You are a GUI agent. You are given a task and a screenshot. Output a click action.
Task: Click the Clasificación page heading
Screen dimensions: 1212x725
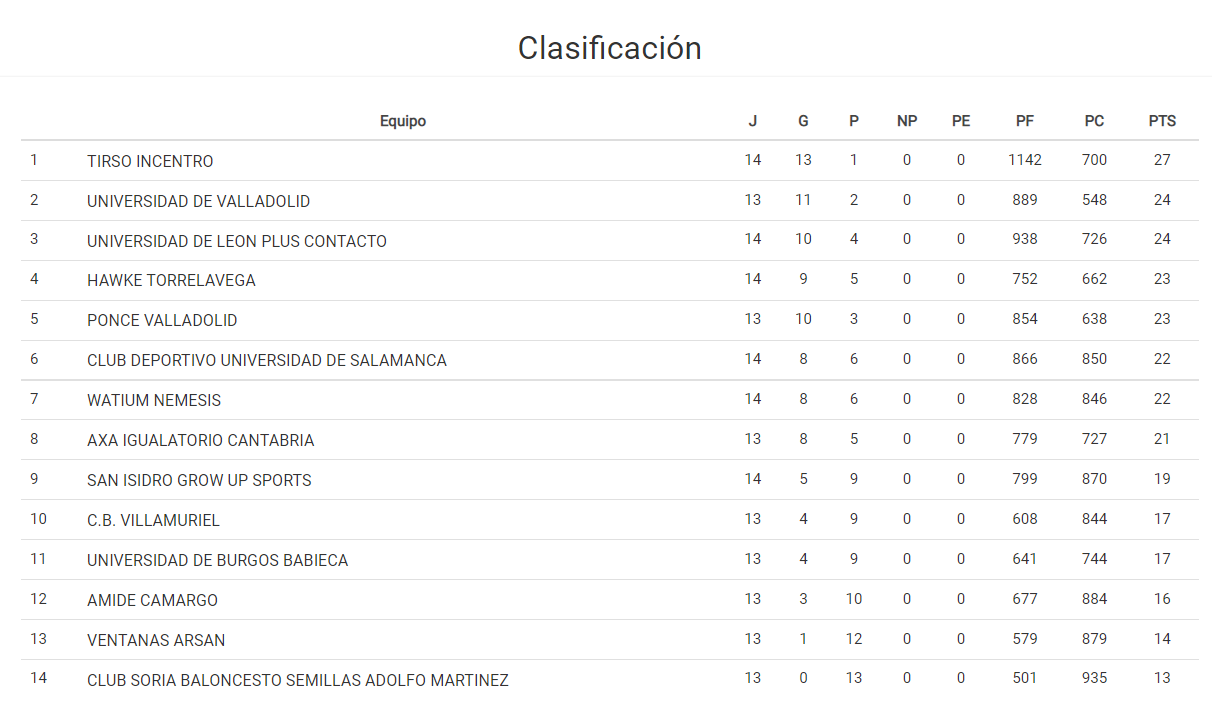(x=609, y=48)
